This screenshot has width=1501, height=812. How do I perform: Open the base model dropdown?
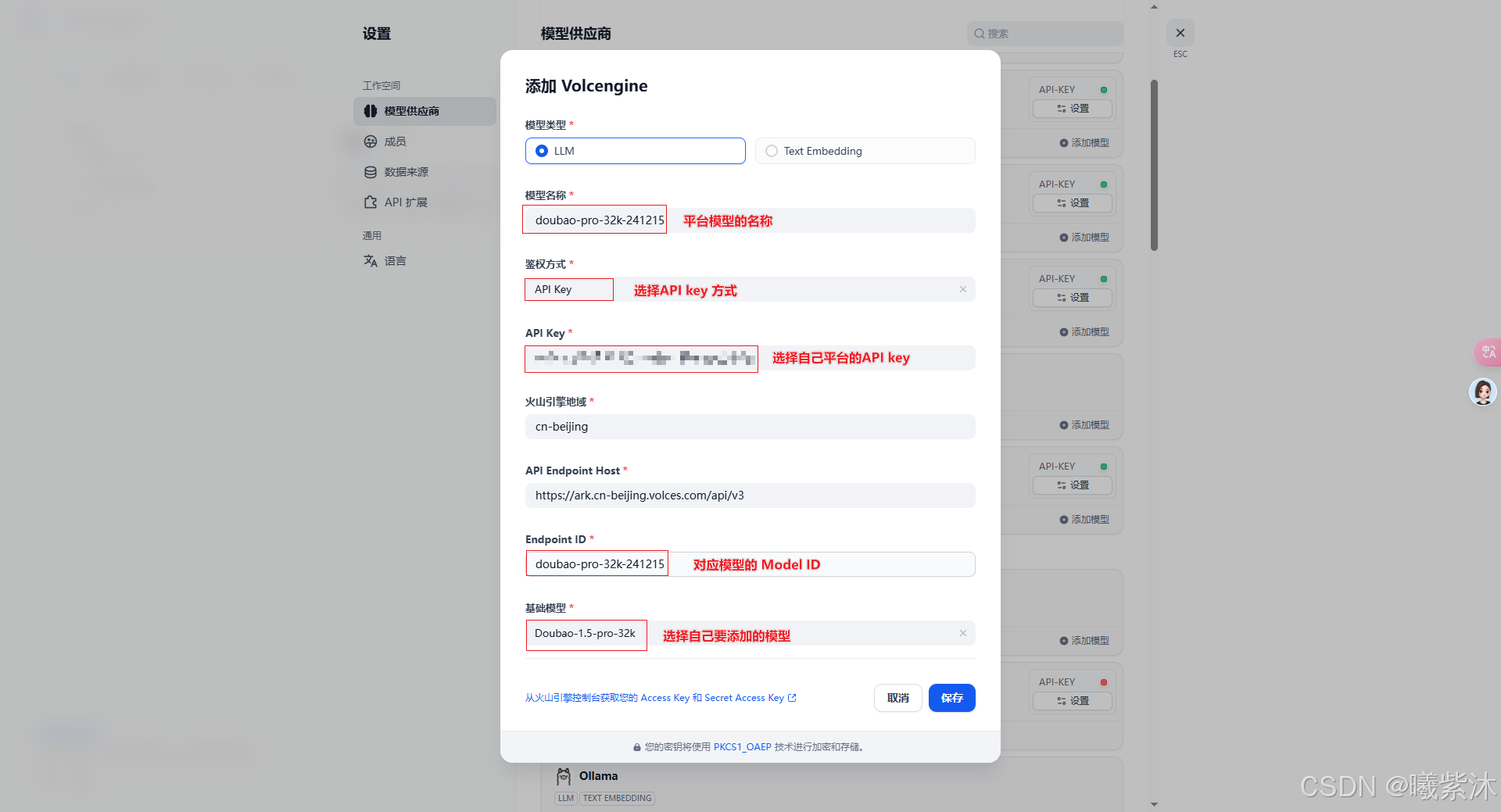(x=750, y=633)
